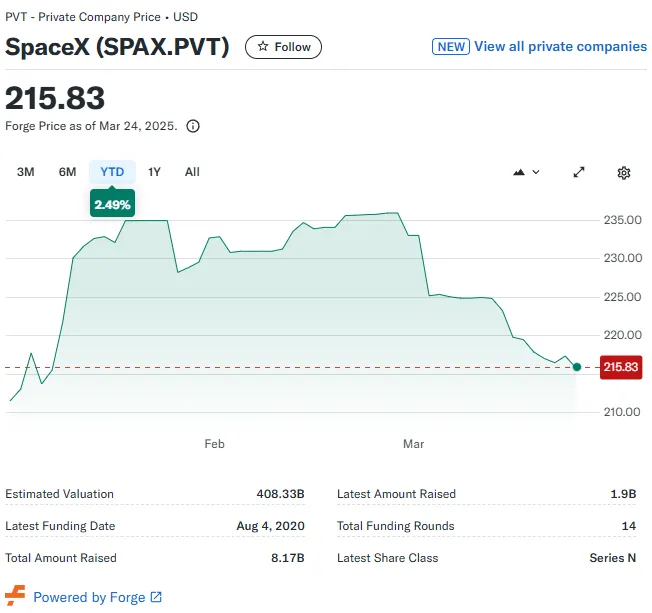Screen dimensions: 652x613
Task: Select the 3M time range
Action: tap(26, 172)
